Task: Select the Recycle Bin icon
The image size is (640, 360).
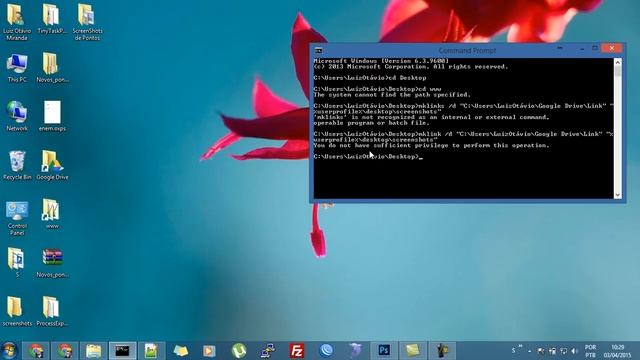Action: 17,165
